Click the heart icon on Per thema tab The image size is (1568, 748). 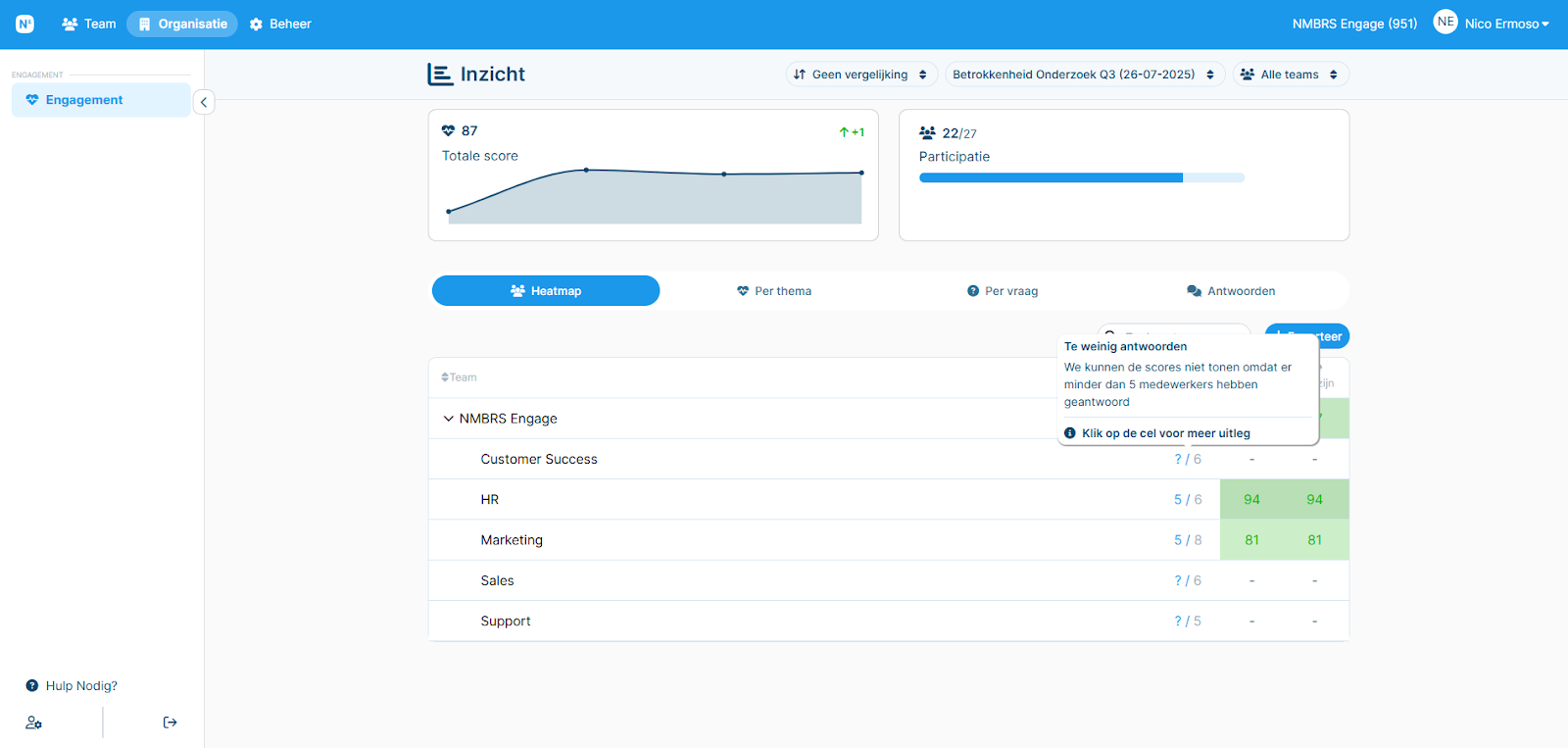coord(743,291)
